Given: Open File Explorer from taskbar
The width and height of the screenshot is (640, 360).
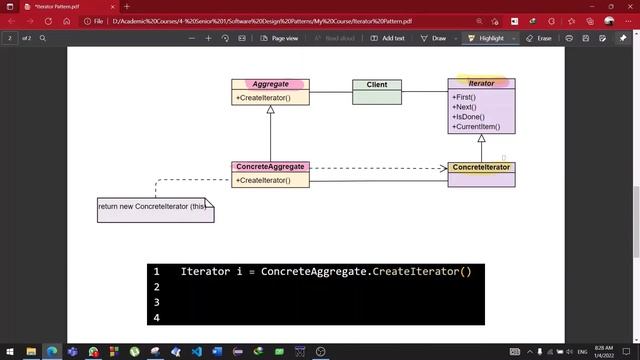Looking at the screenshot, I should tap(31, 351).
